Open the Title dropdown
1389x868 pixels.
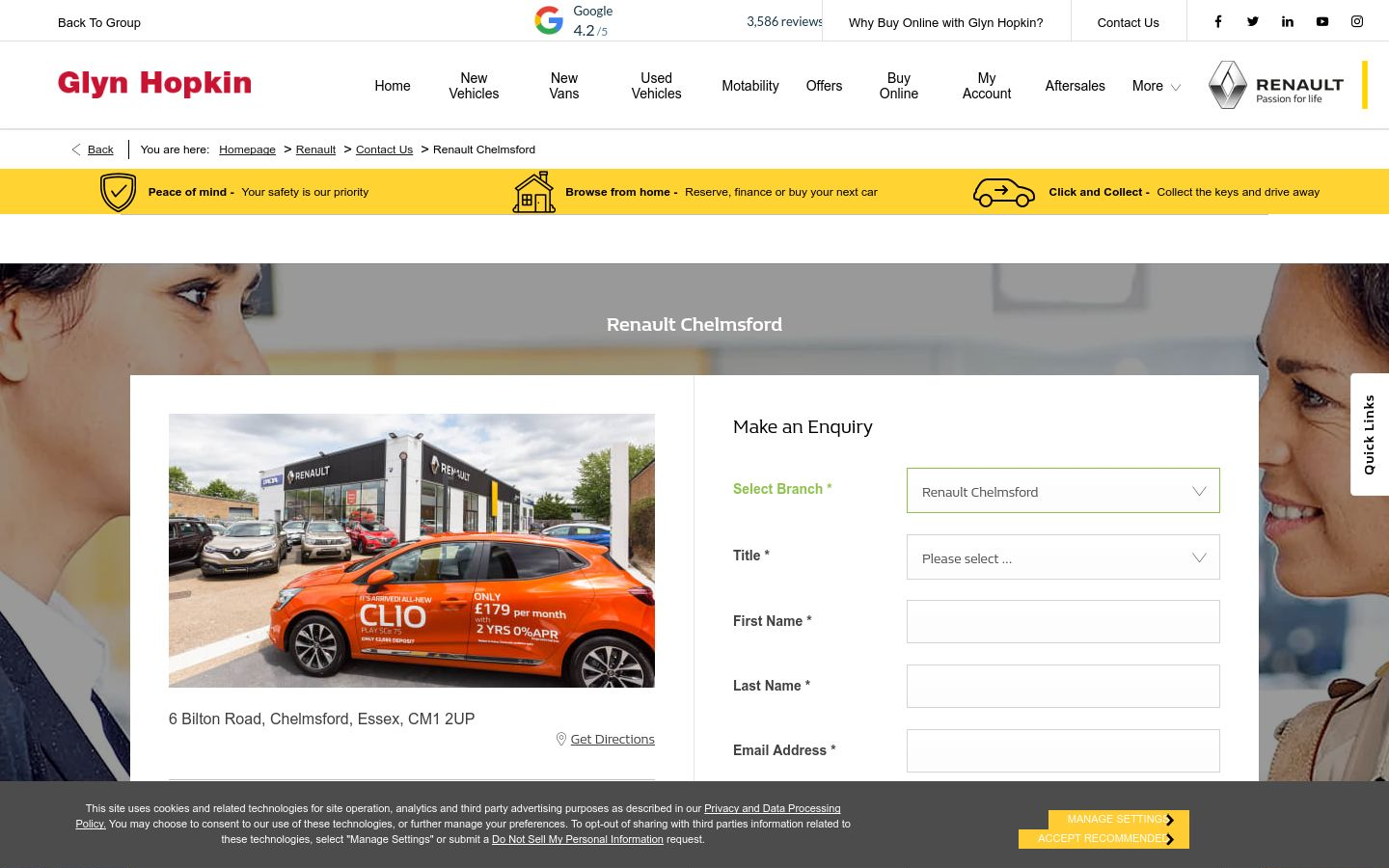[x=1063, y=557]
